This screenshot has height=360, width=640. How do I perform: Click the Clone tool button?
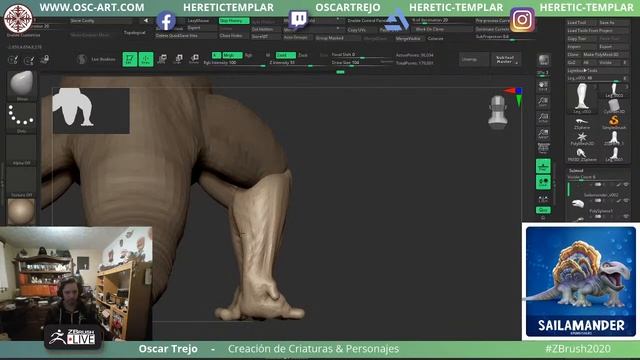[x=573, y=55]
